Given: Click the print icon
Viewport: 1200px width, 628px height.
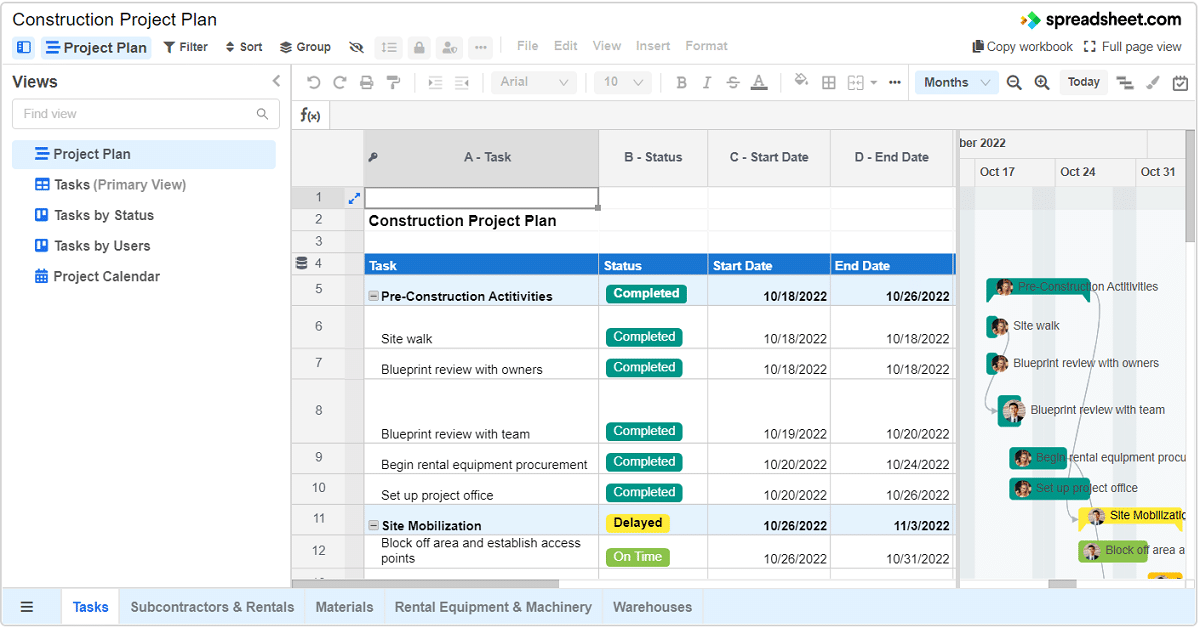Looking at the screenshot, I should click(x=367, y=82).
